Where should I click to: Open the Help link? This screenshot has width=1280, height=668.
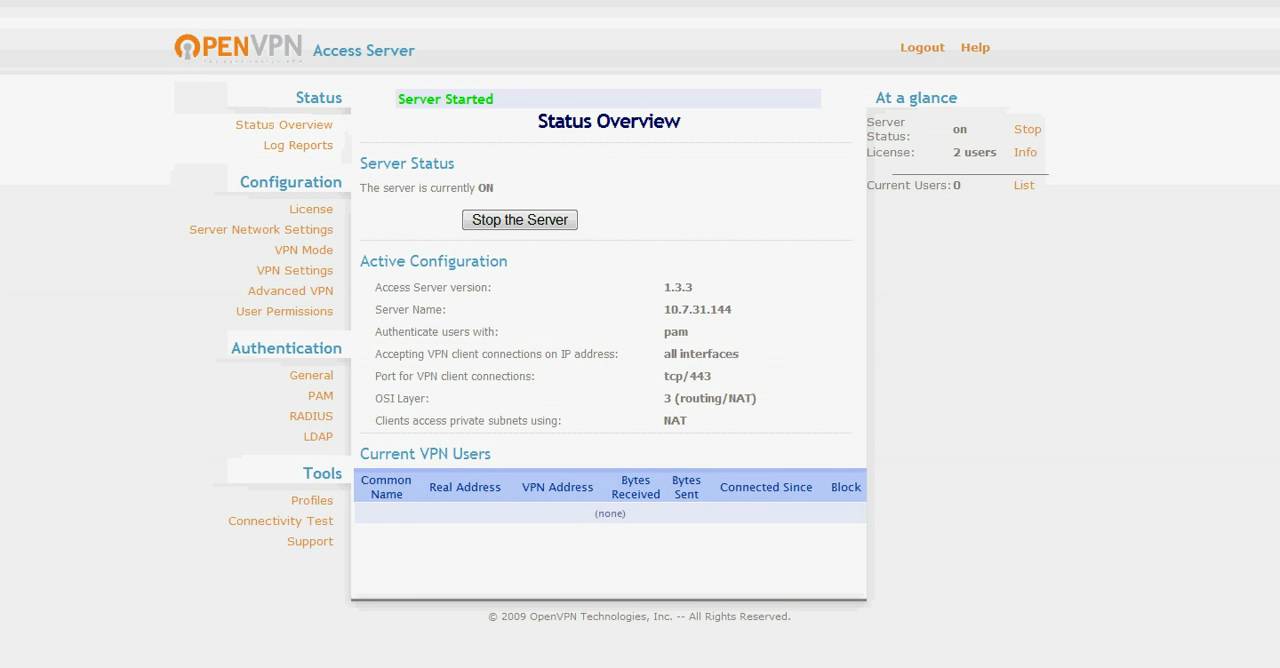975,47
